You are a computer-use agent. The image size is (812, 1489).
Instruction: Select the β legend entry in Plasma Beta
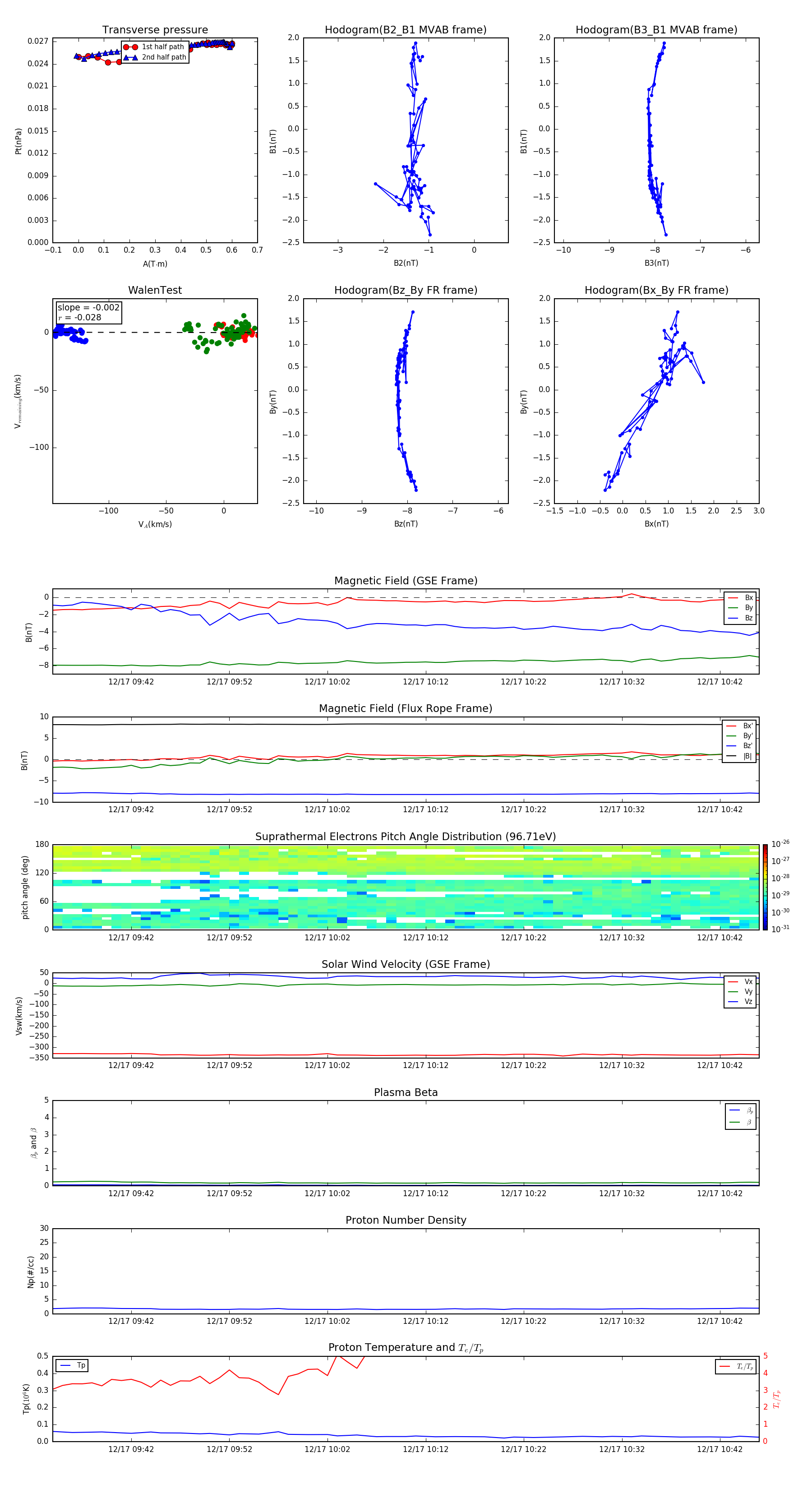click(x=741, y=1122)
